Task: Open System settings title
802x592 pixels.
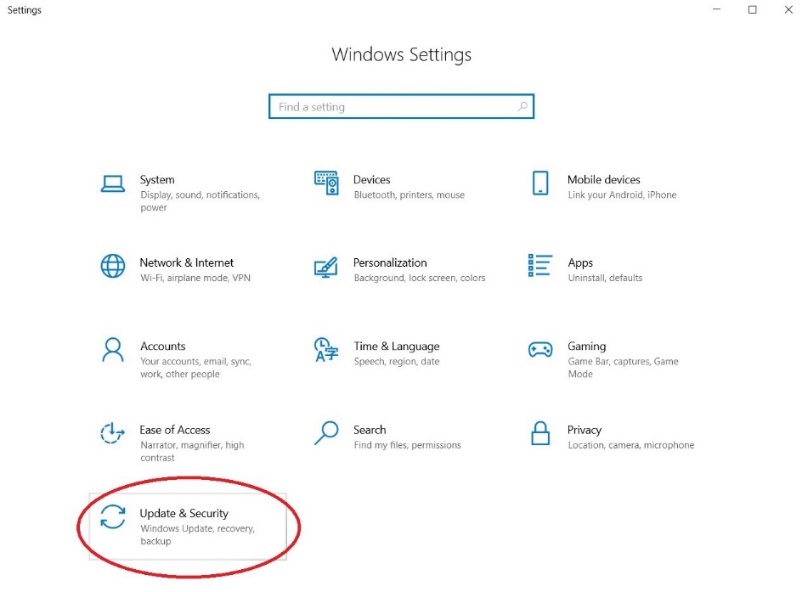Action: (157, 180)
